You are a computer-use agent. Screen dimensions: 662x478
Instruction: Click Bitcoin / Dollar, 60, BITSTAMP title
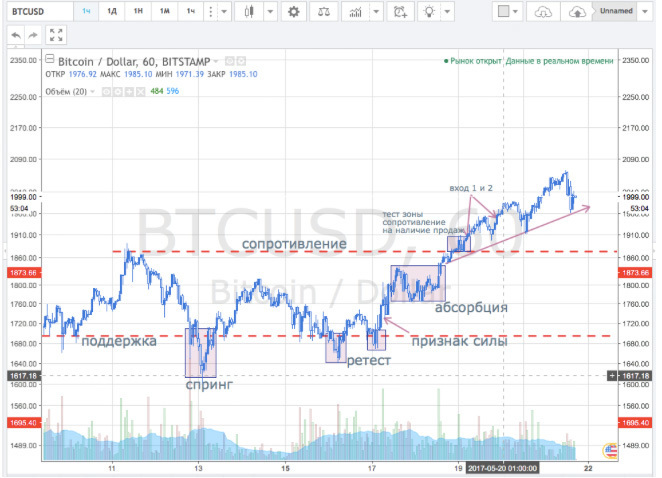pyautogui.click(x=134, y=62)
